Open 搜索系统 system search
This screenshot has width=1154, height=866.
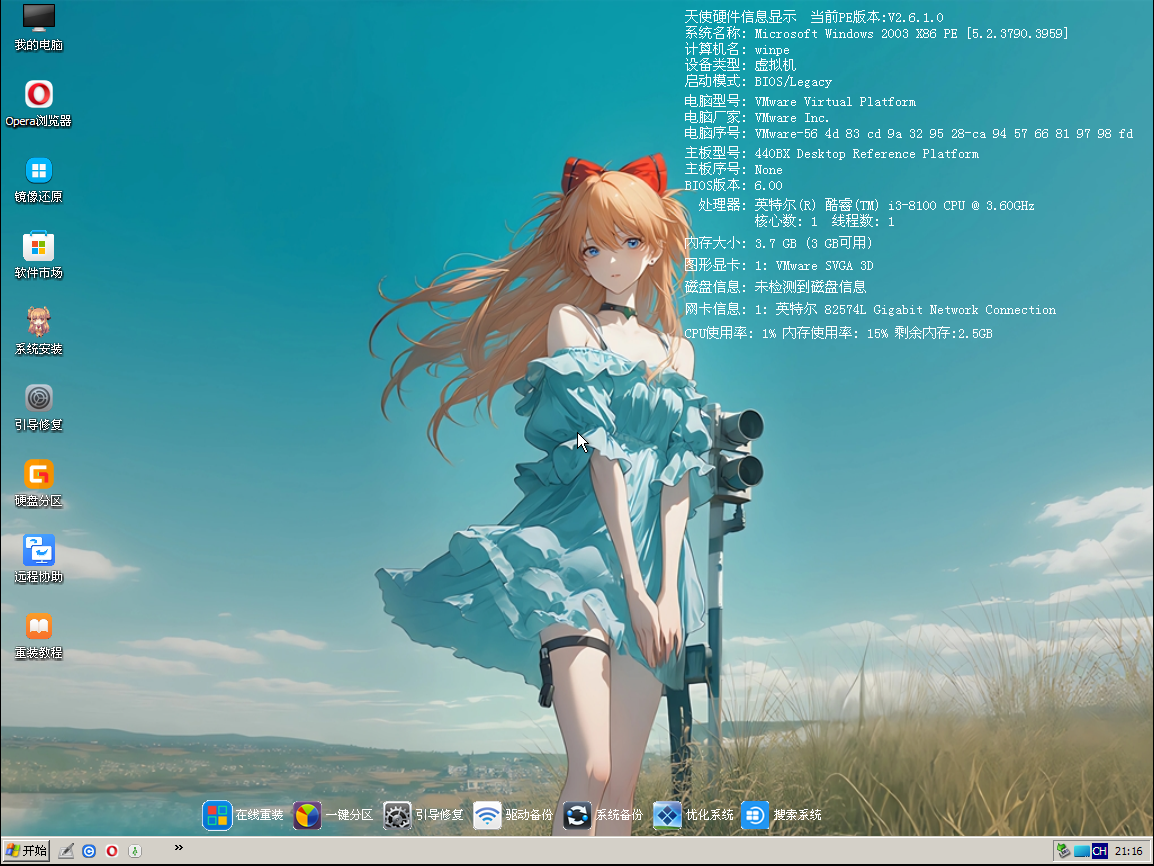(x=755, y=815)
